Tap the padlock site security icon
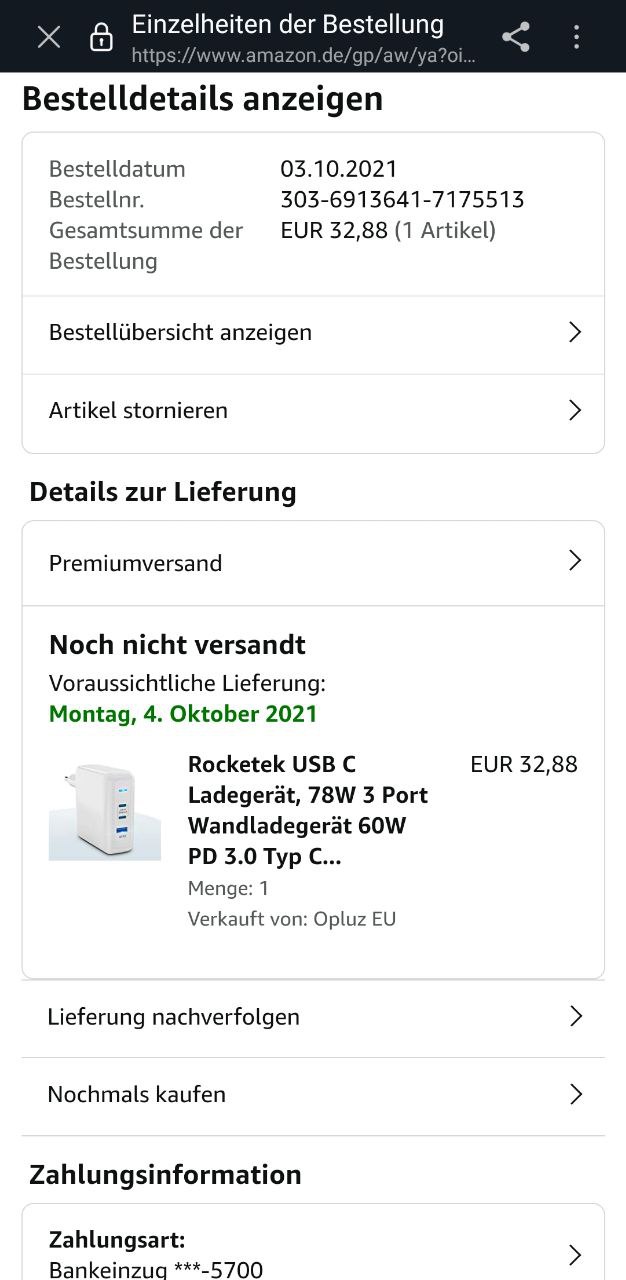Image resolution: width=626 pixels, height=1280 pixels. pos(101,37)
